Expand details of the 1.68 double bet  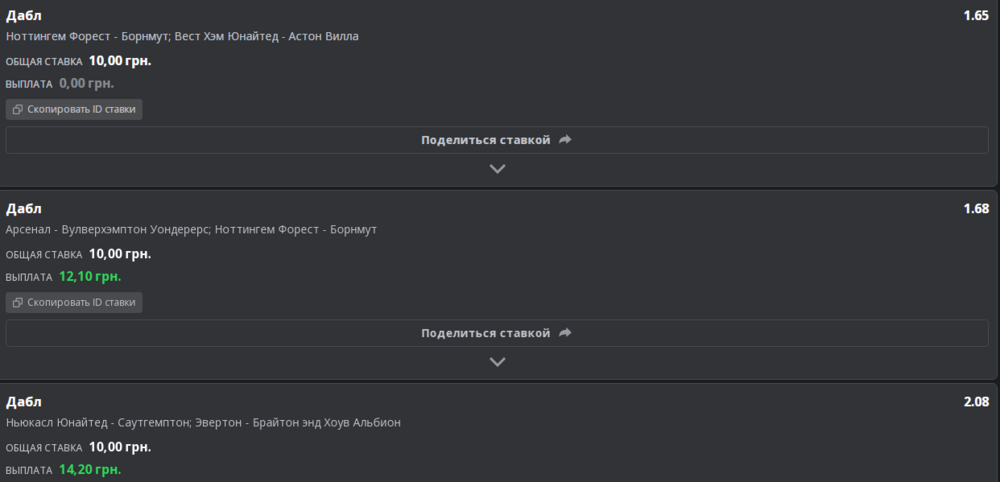point(497,362)
